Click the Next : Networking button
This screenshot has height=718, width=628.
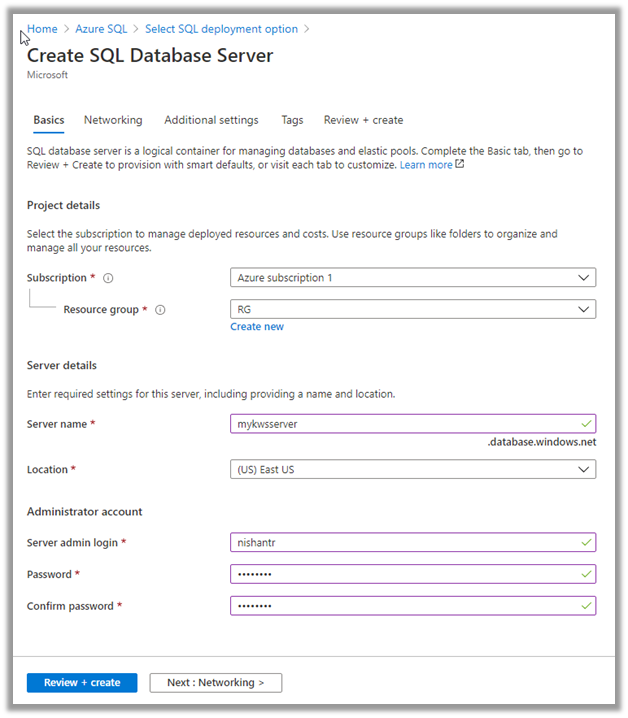[215, 683]
